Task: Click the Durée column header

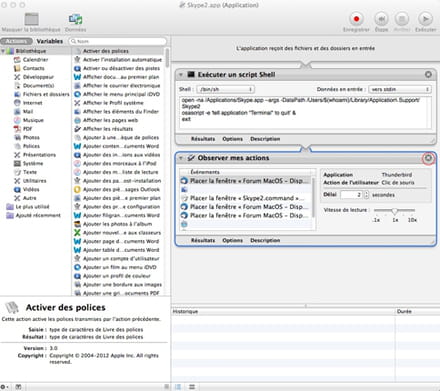Action: 418,312
